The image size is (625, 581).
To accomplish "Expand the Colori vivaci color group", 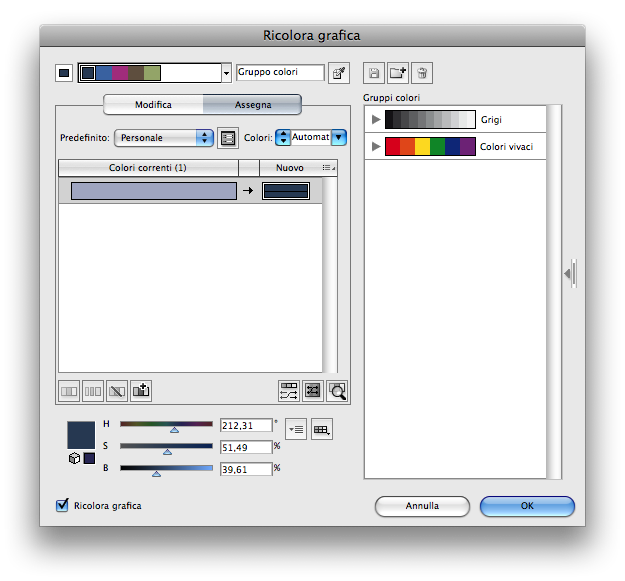I will [x=375, y=147].
